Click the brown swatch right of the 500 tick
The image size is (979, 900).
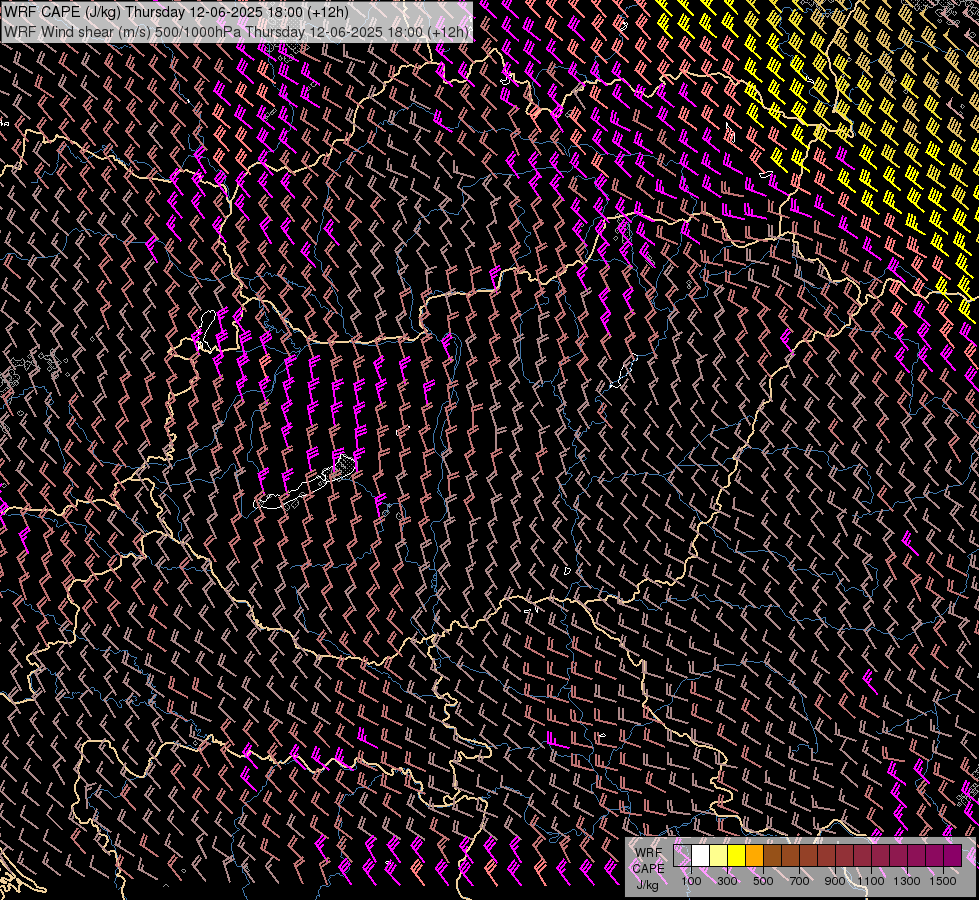(x=773, y=855)
